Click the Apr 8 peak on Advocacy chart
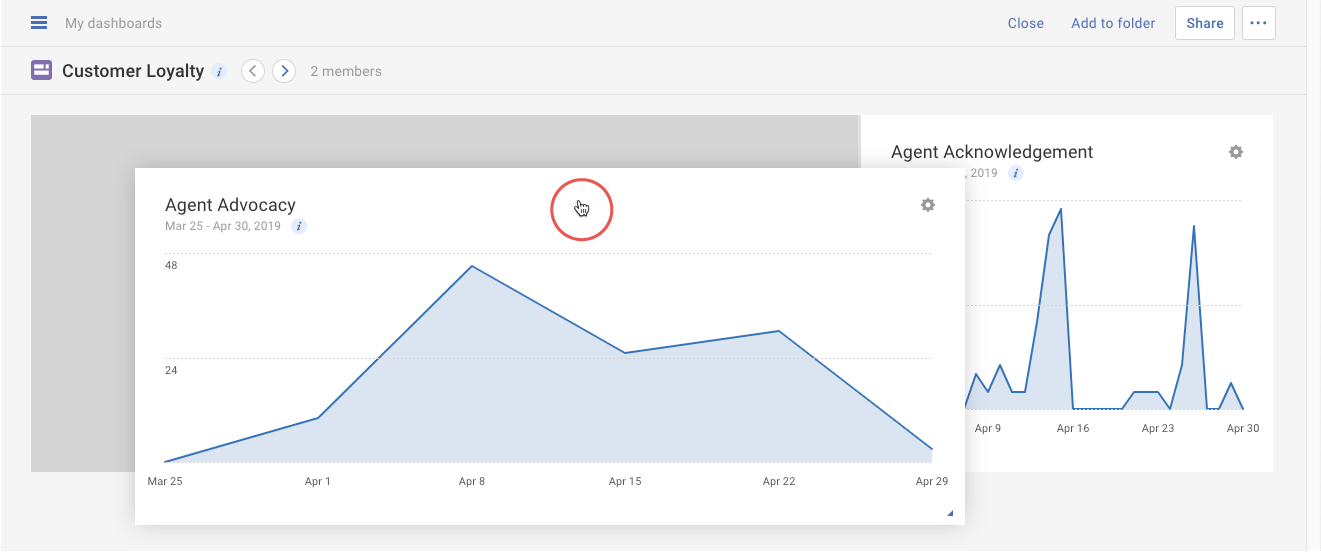The height and width of the screenshot is (554, 1321). [x=471, y=266]
